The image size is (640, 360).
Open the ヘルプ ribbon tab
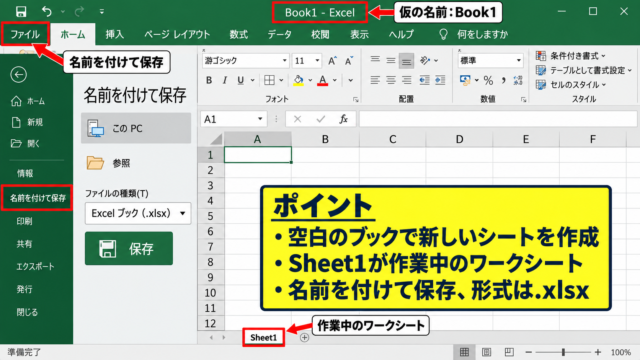click(401, 34)
